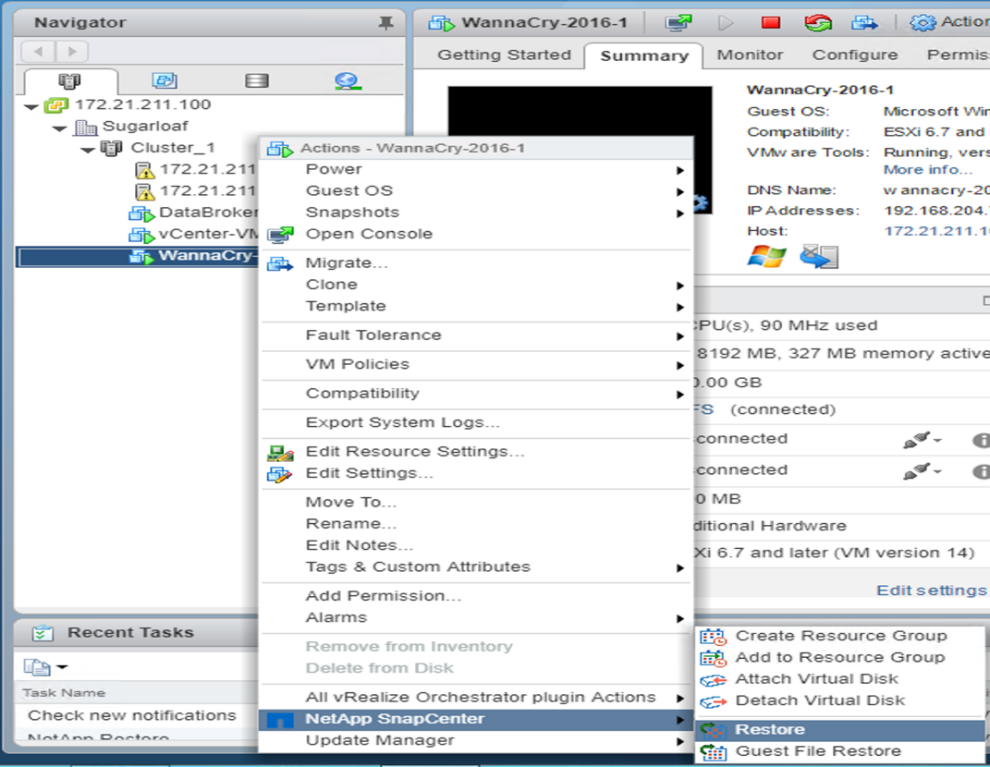The width and height of the screenshot is (990, 767).
Task: Click the Edit settings link
Action: pyautogui.click(x=931, y=591)
